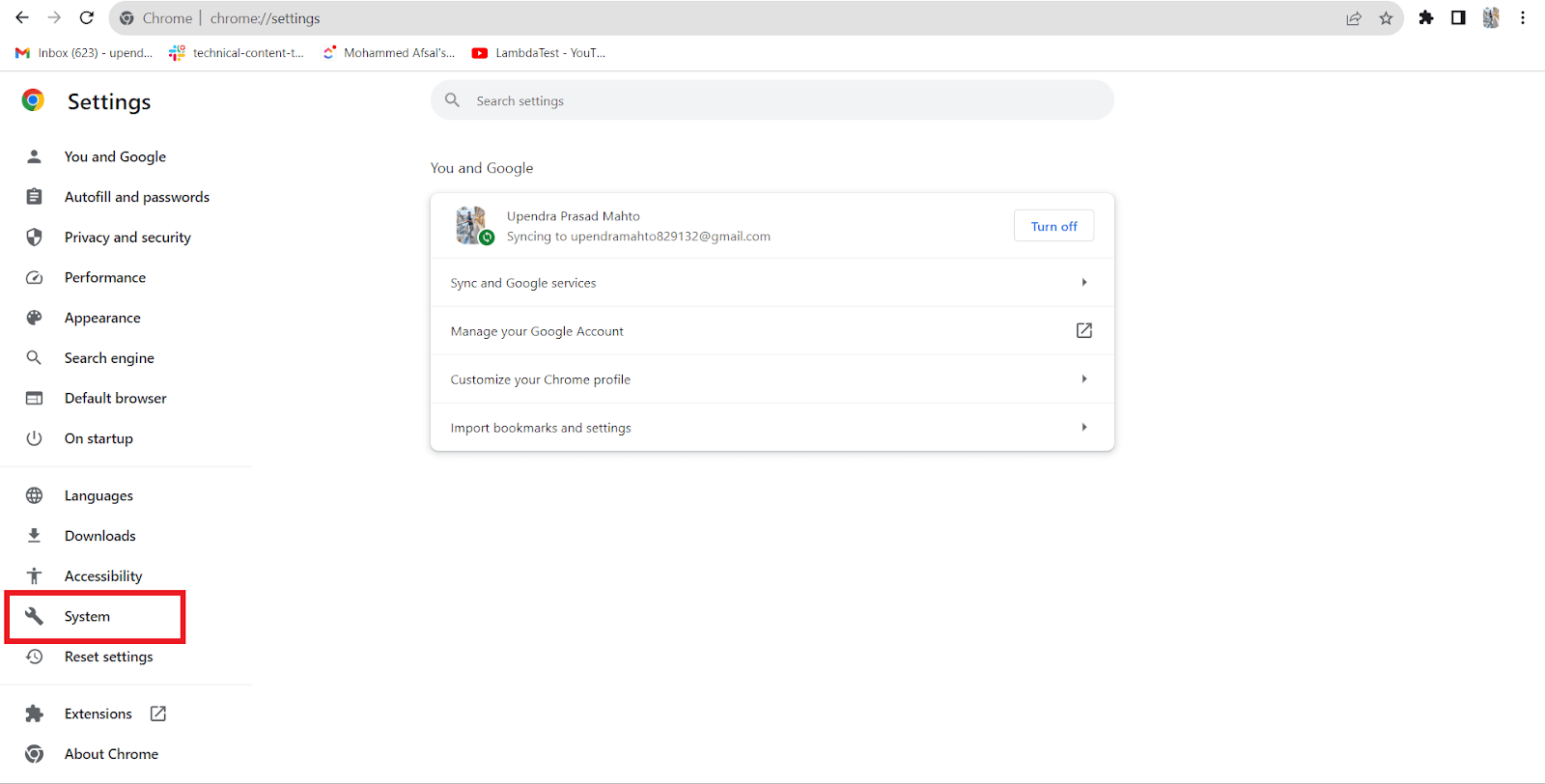Open the technical-content Slack bookmark
This screenshot has height=784, width=1545.
pos(237,53)
